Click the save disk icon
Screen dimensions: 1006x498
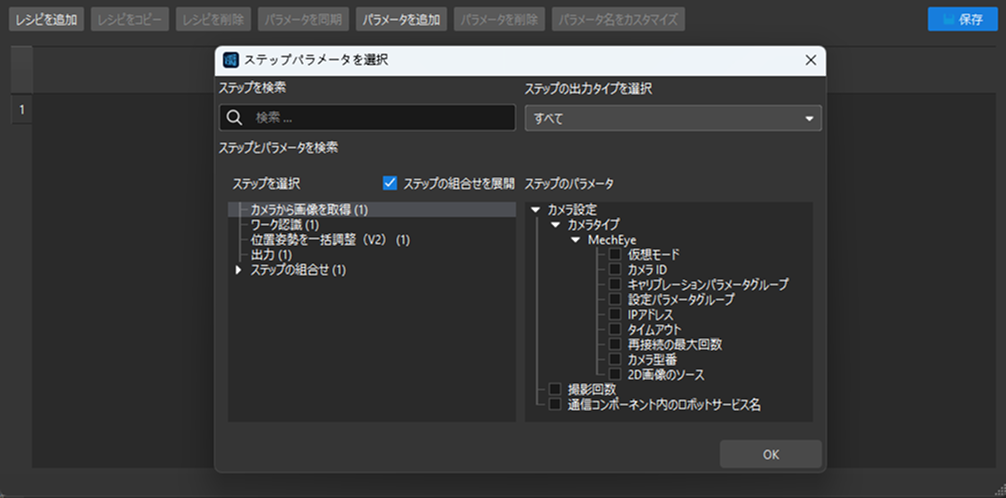[x=949, y=19]
